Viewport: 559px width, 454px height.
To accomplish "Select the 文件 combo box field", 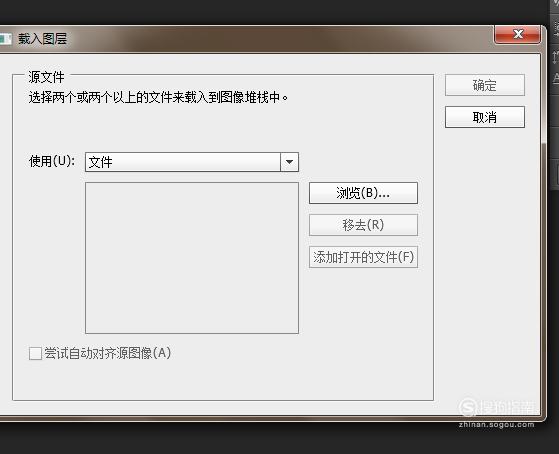I will 192,162.
